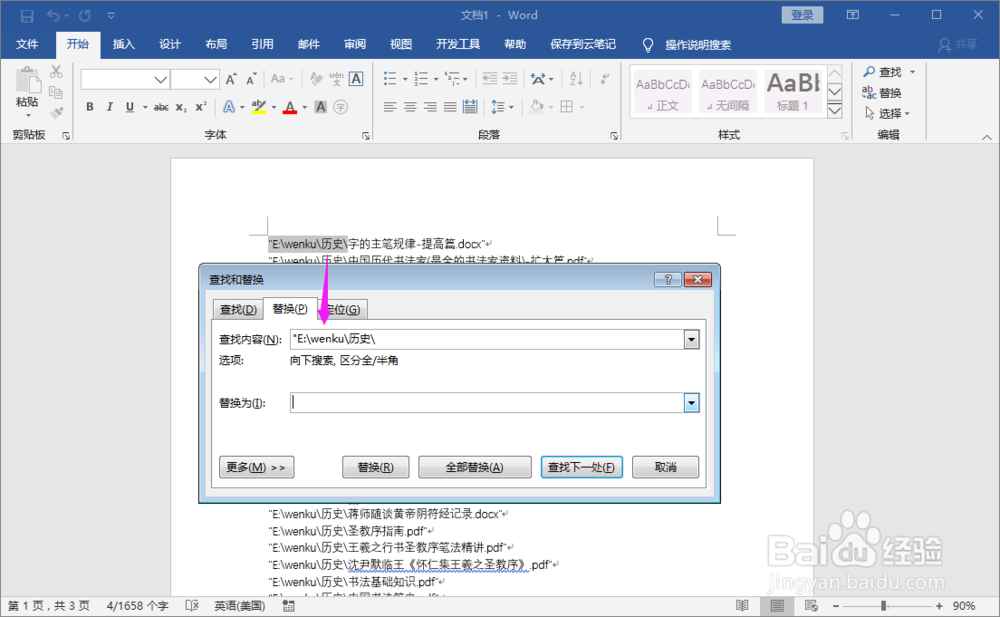
Task: Click the Justify alignment icon
Action: (450, 107)
